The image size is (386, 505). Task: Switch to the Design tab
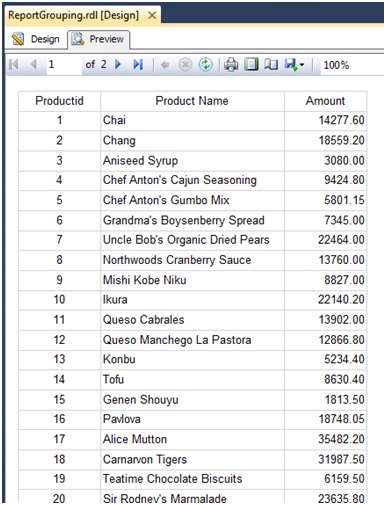[x=36, y=39]
